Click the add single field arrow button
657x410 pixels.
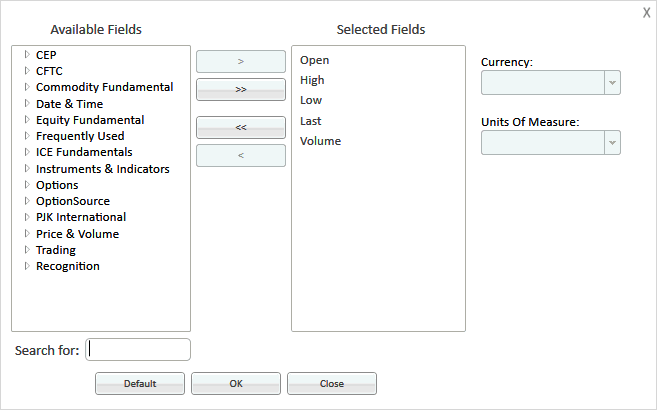[x=241, y=62]
